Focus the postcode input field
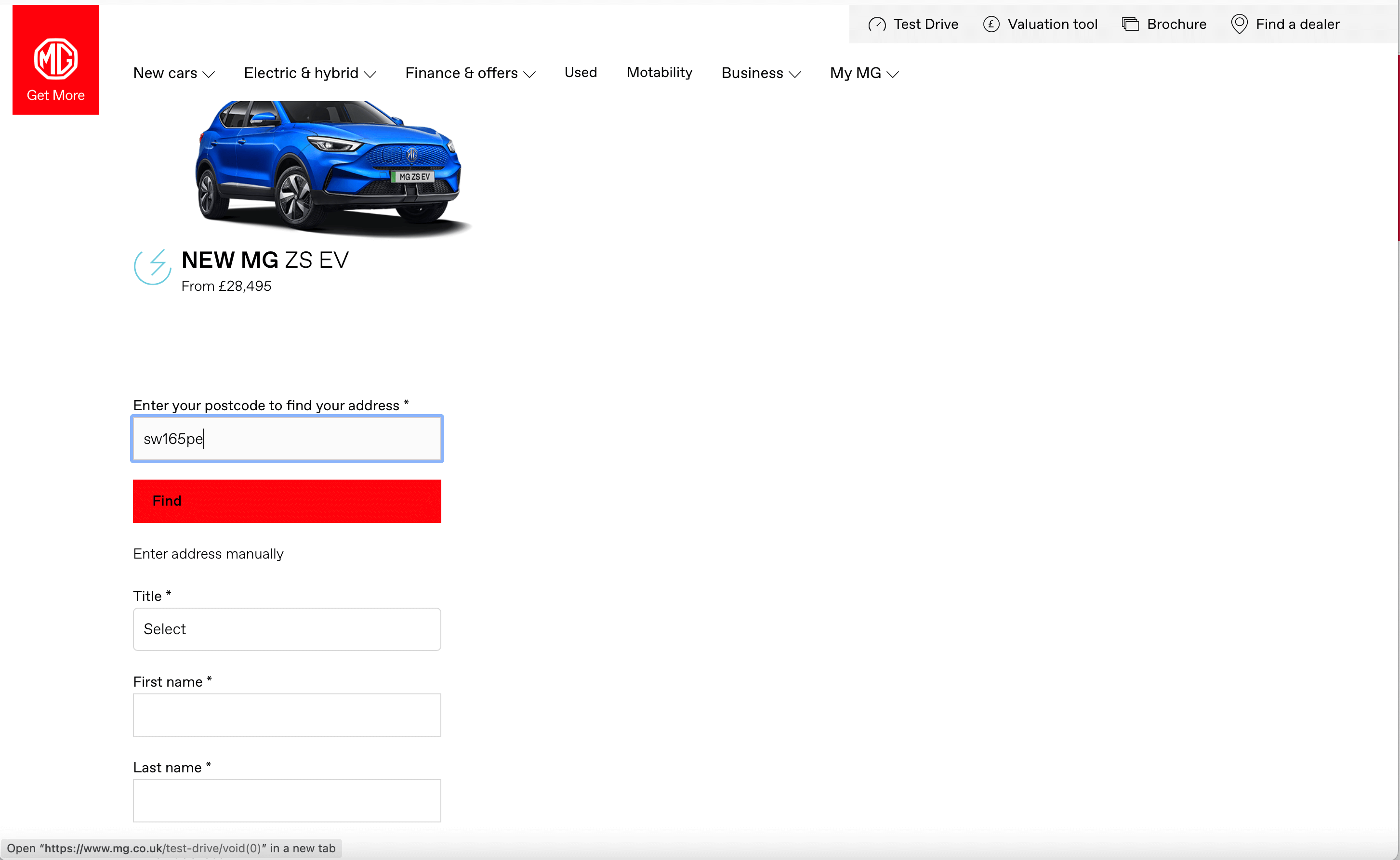 tap(287, 439)
